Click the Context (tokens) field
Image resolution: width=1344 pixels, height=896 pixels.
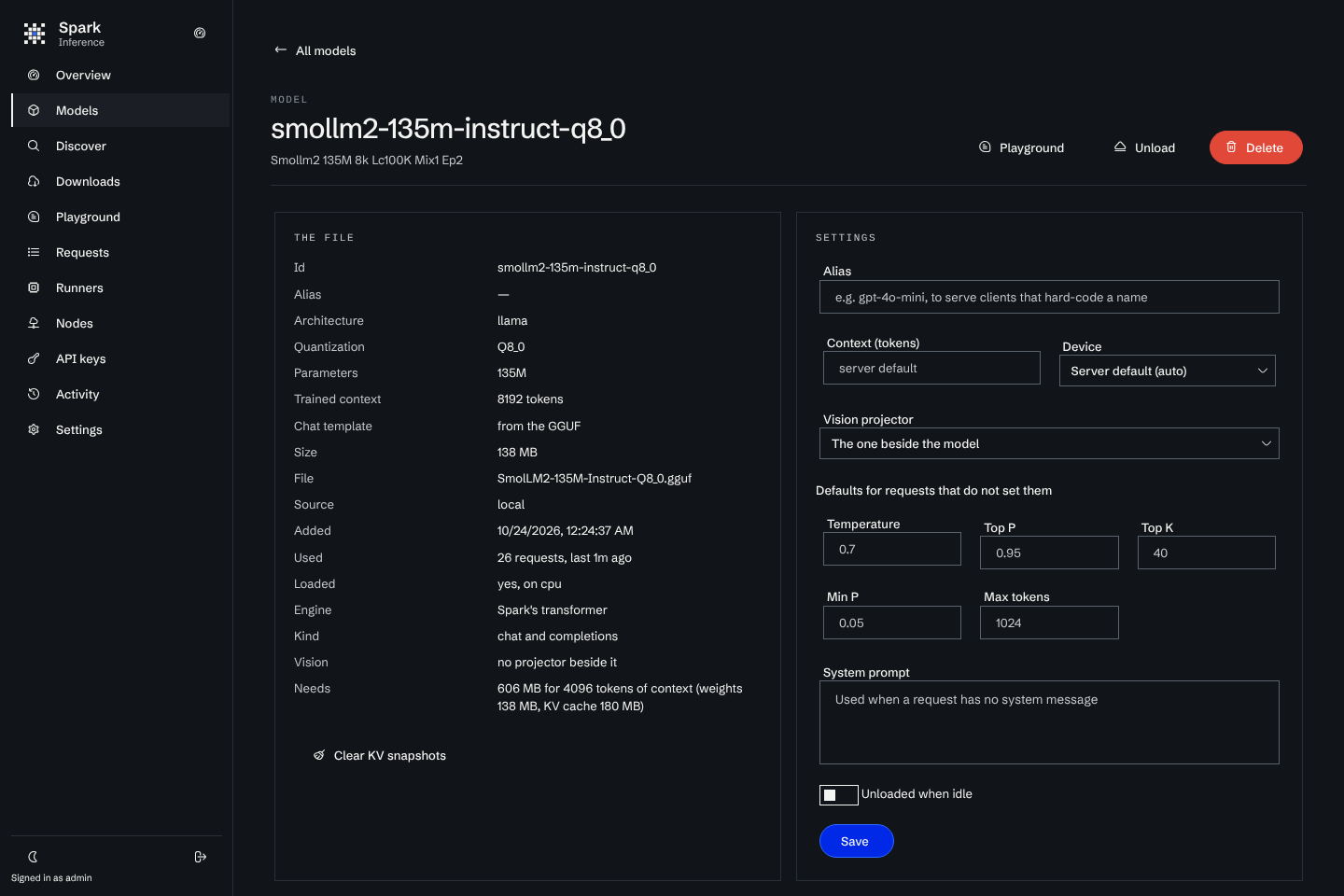931,368
